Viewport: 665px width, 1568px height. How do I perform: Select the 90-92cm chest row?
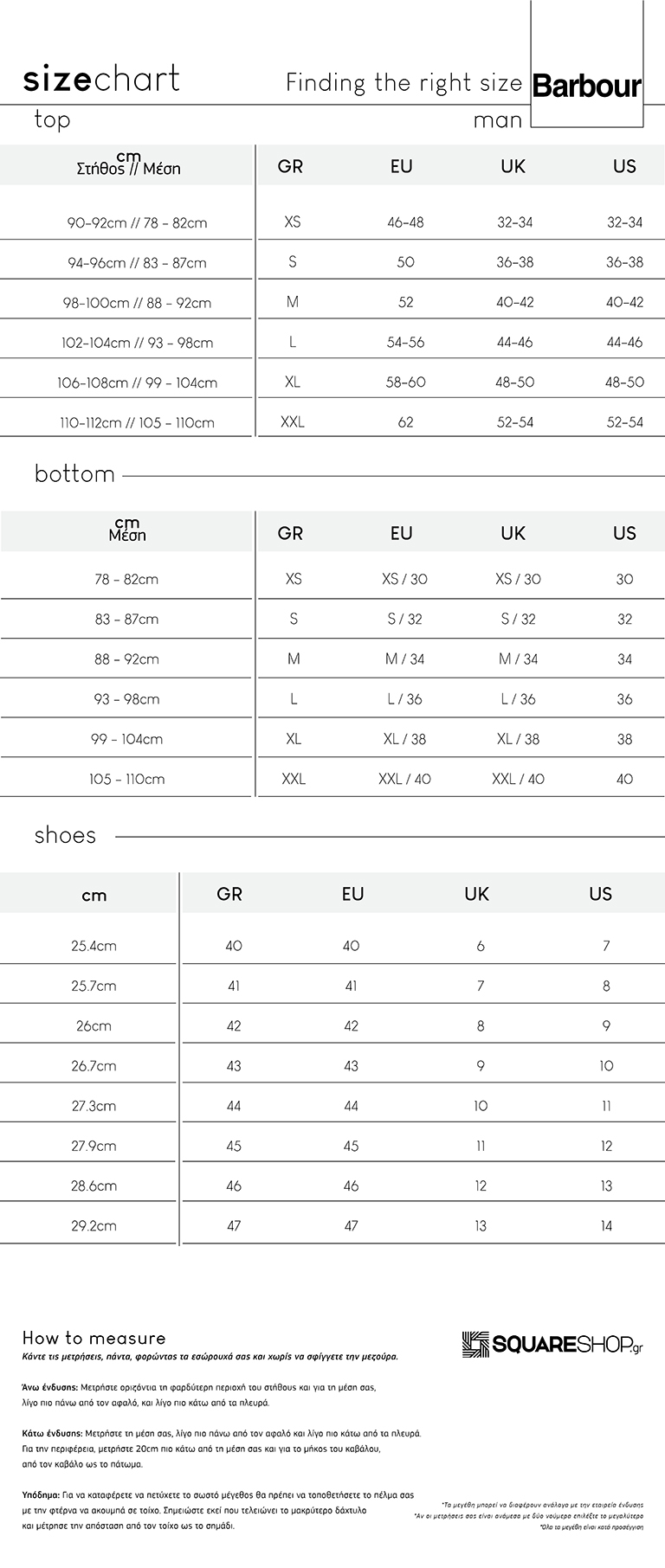(x=332, y=222)
